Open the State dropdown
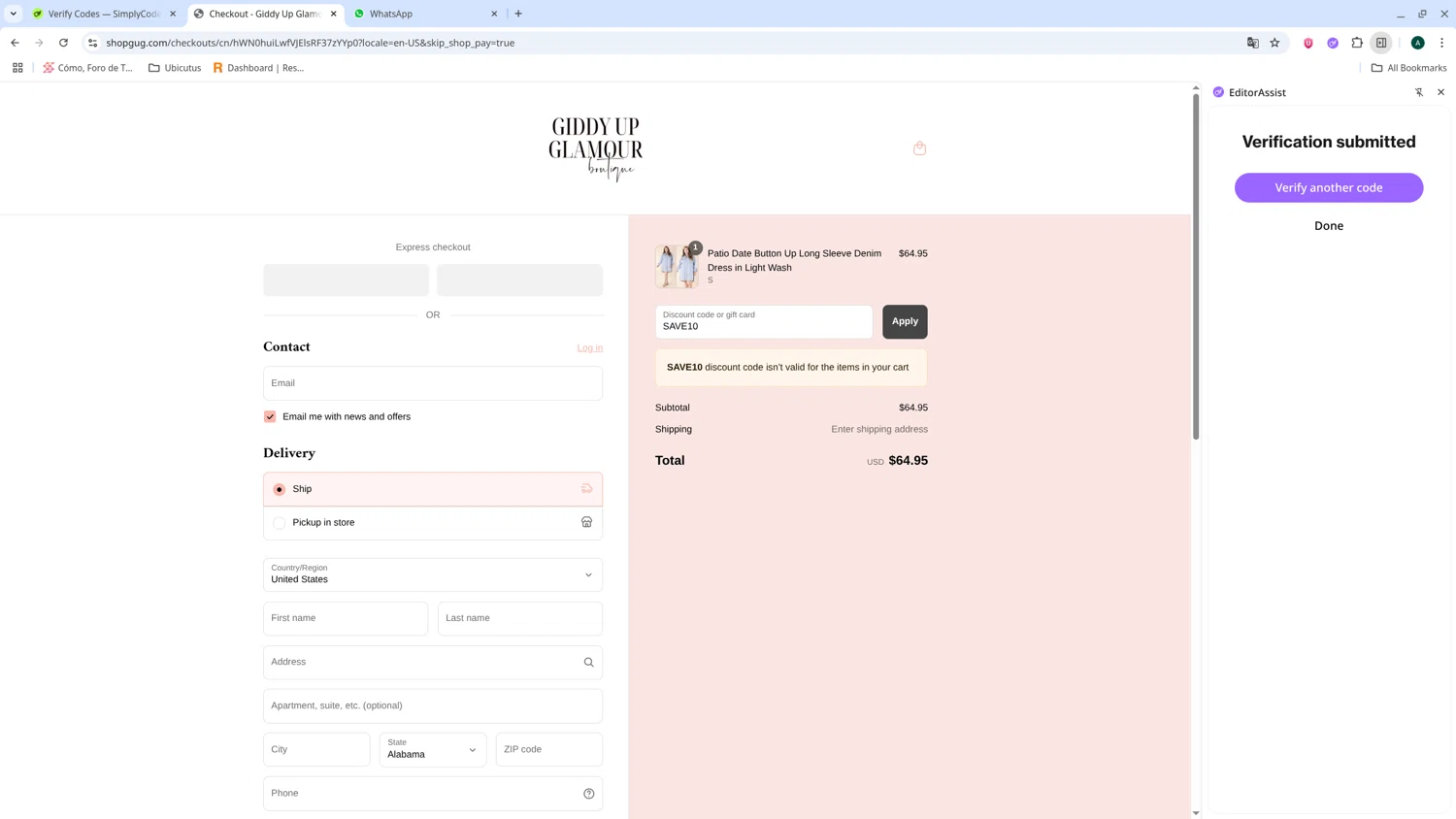1456x819 pixels. (433, 749)
